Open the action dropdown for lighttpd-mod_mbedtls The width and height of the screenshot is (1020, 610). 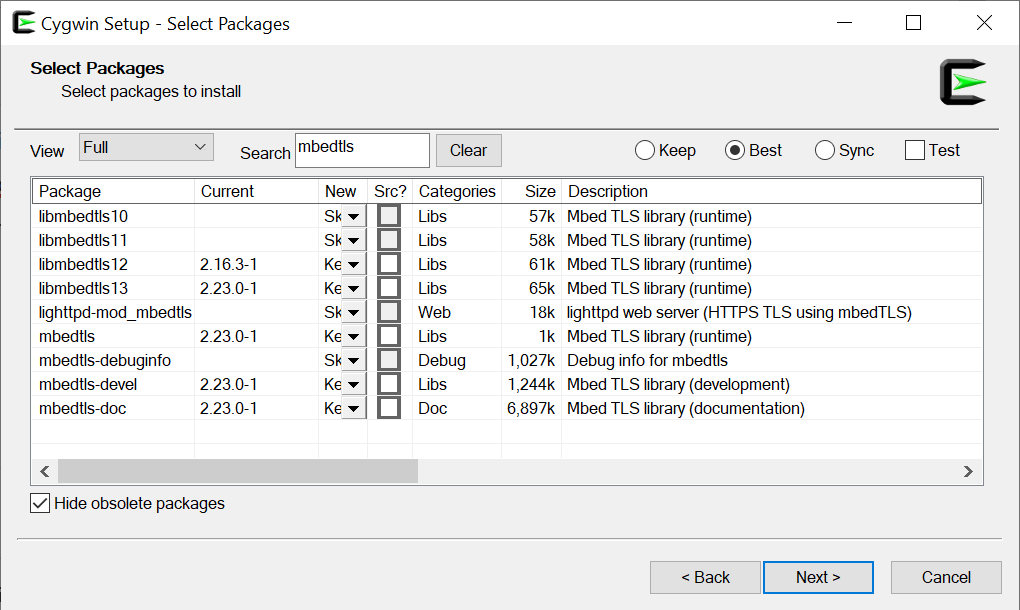tap(354, 312)
